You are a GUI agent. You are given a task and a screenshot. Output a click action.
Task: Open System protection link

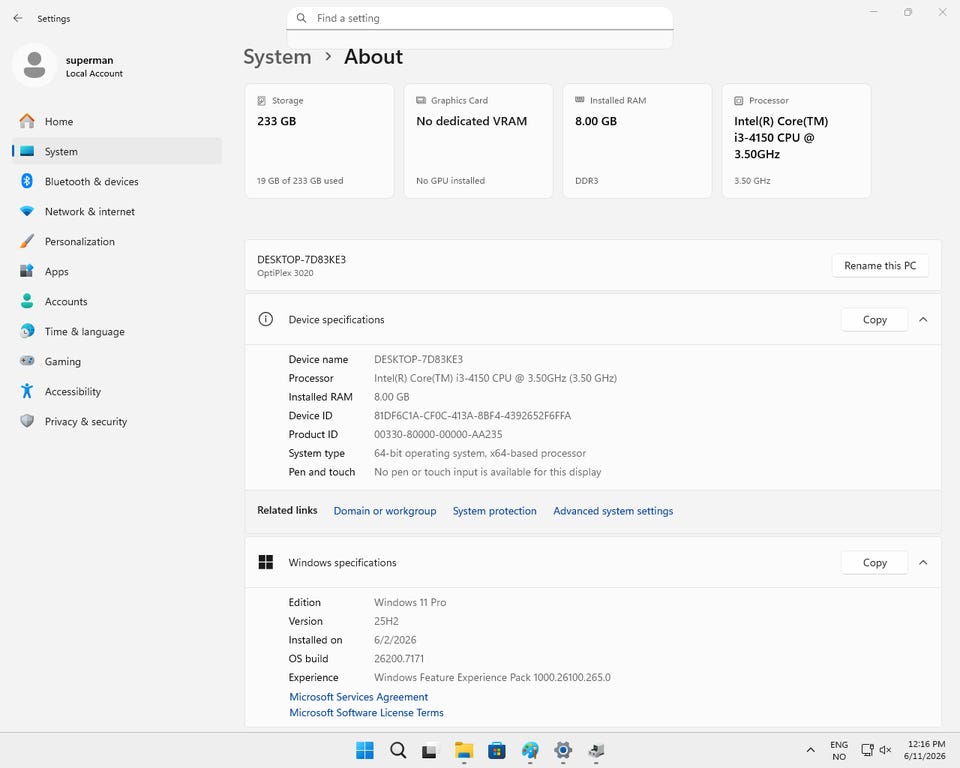point(494,511)
